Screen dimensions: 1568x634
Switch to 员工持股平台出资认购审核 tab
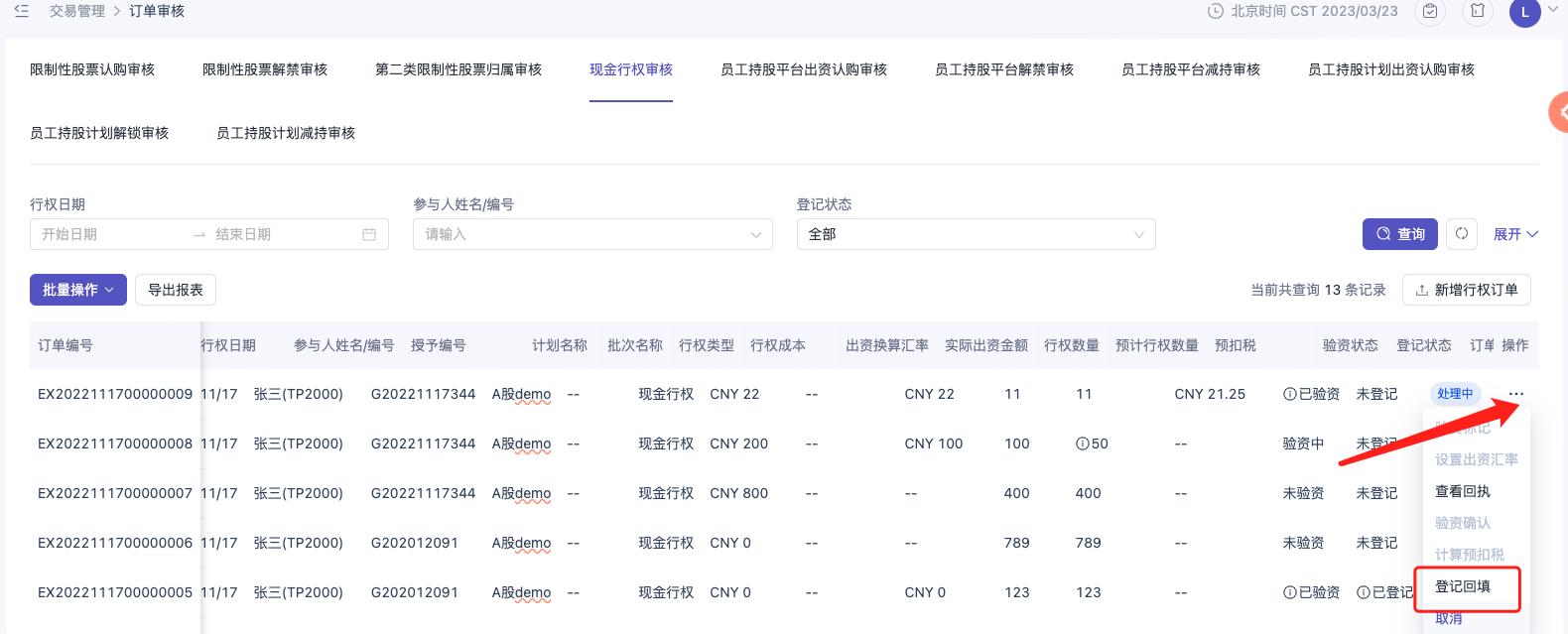pos(804,69)
